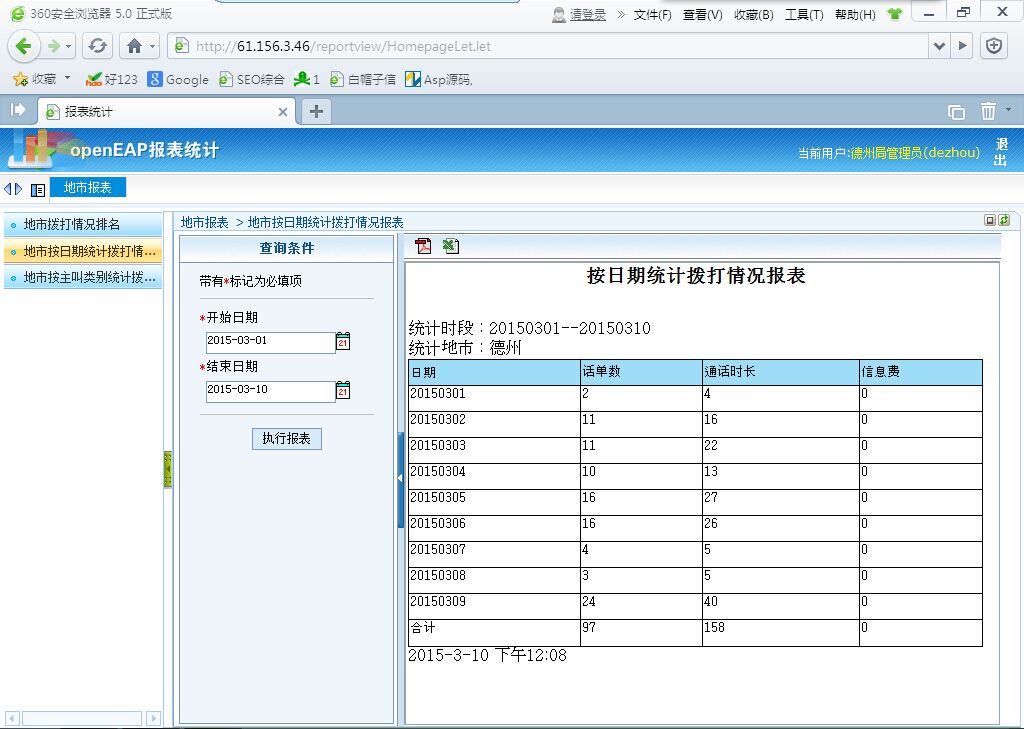
Task: Open the end date calendar picker
Action: tap(343, 390)
